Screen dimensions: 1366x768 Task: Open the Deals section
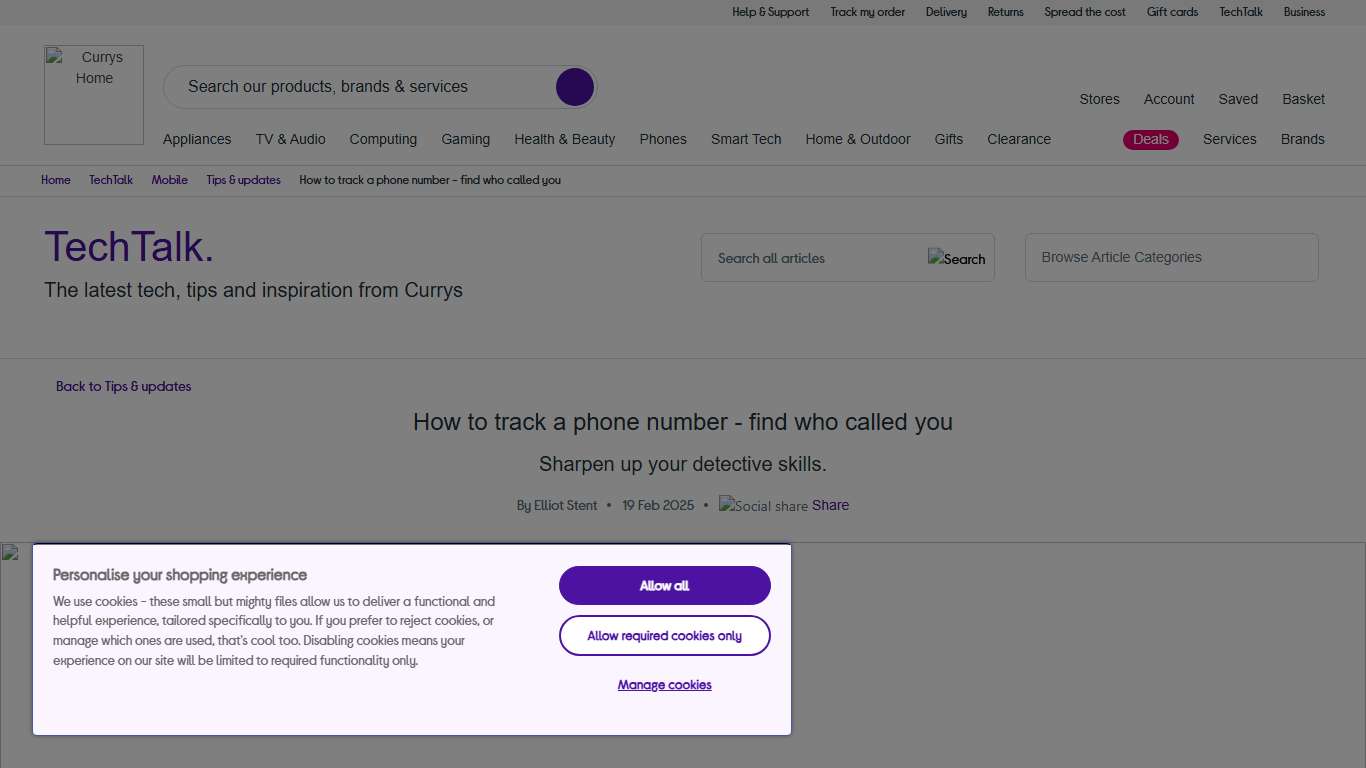pos(1150,139)
